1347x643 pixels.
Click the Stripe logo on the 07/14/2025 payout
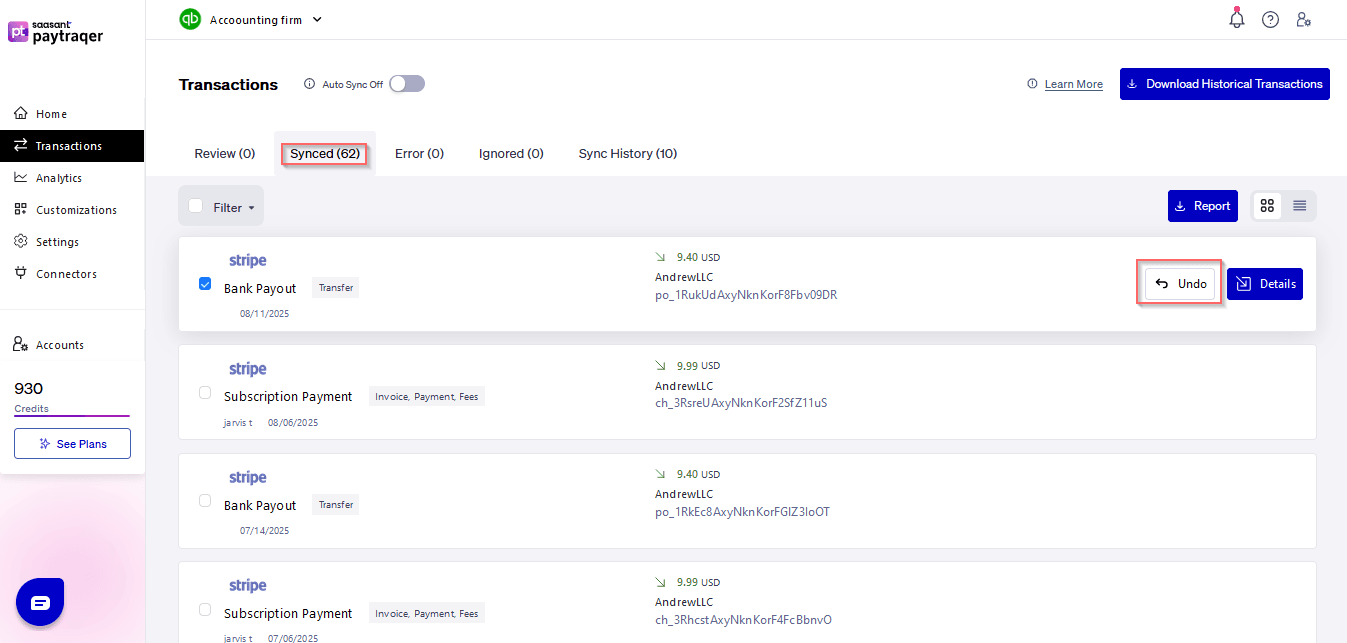point(248,478)
